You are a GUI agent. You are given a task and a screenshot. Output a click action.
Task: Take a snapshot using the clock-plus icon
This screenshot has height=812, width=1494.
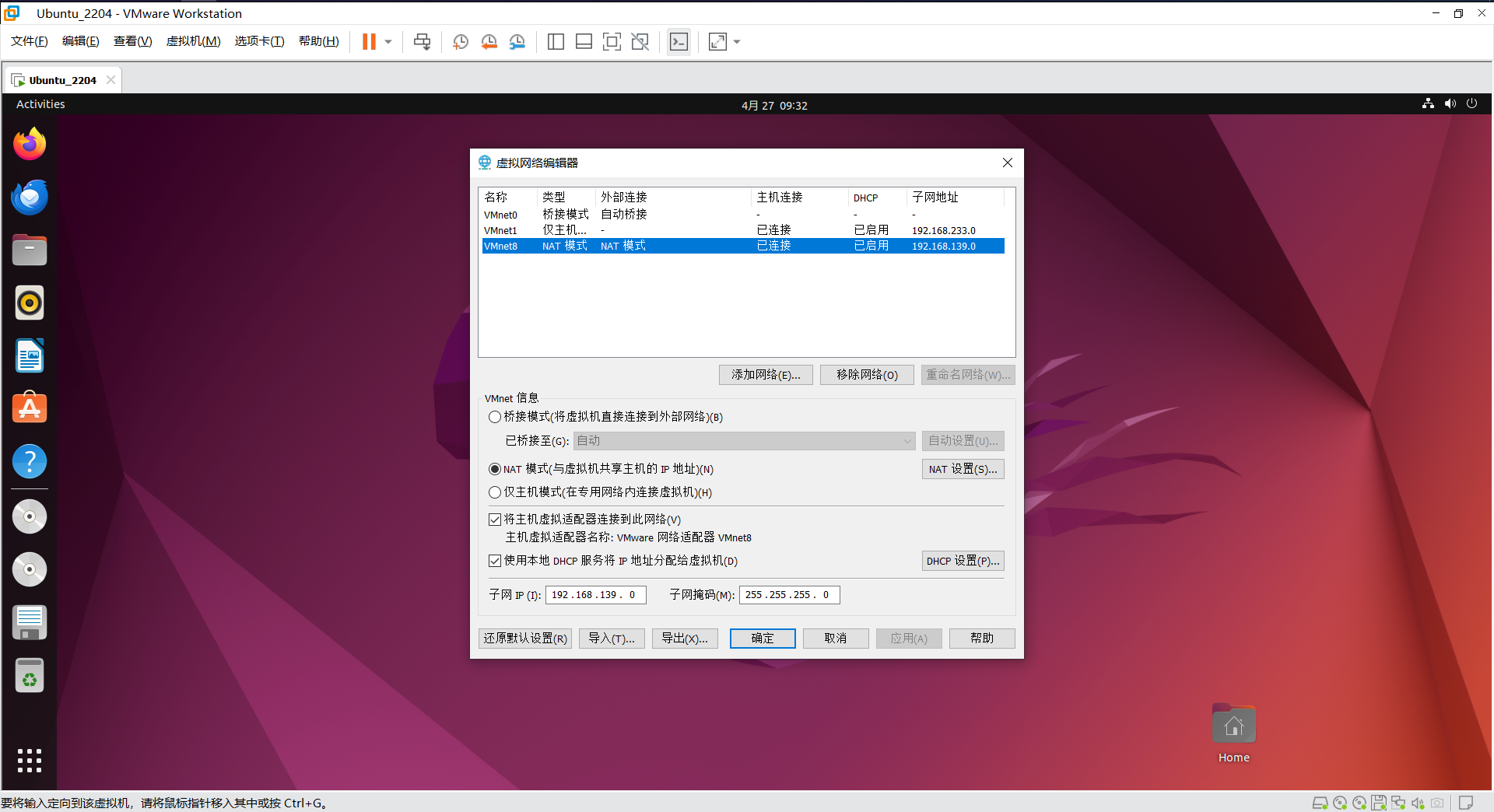pos(461,42)
